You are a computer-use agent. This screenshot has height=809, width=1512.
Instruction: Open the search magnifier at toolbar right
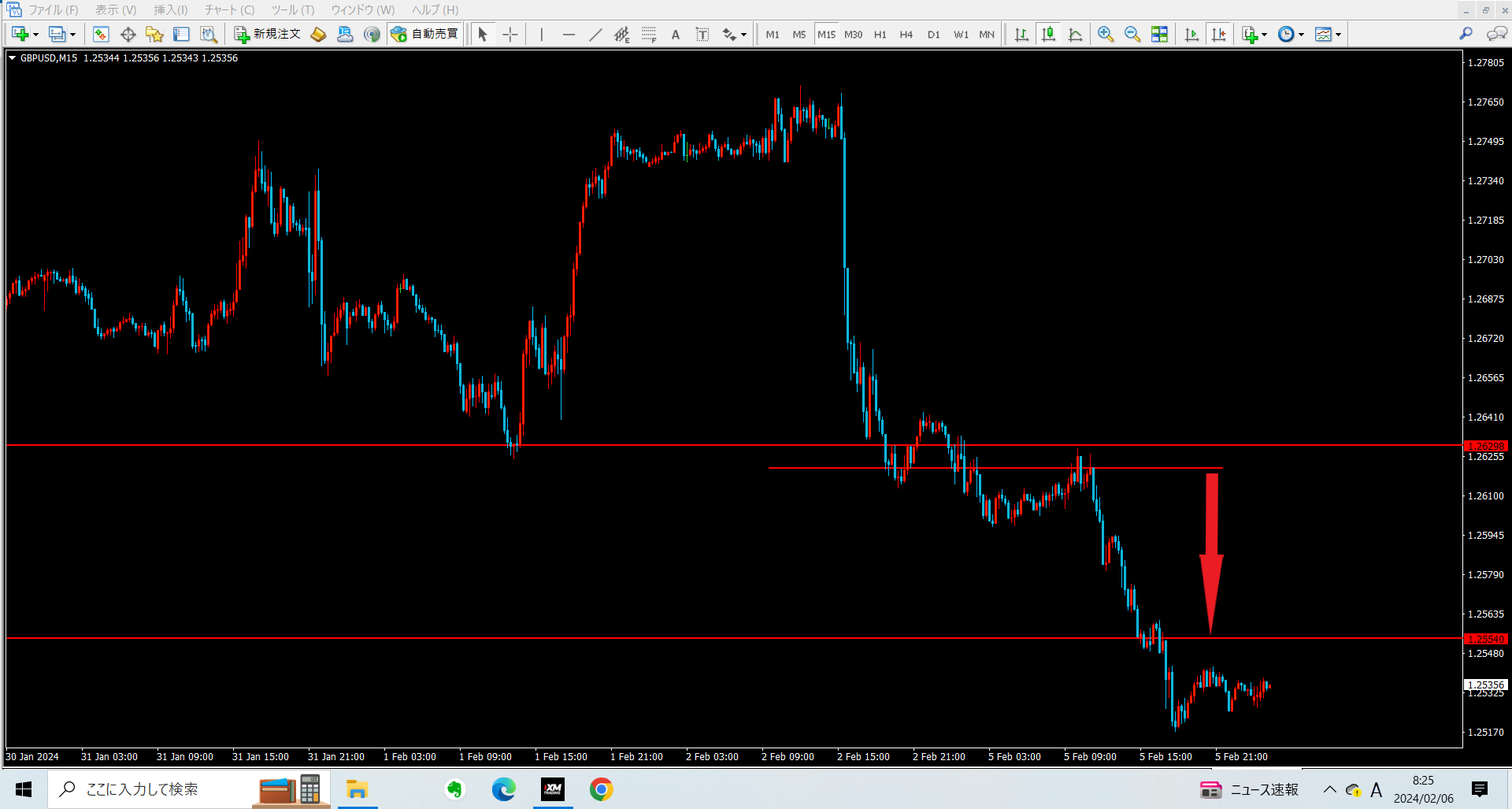tap(1466, 34)
